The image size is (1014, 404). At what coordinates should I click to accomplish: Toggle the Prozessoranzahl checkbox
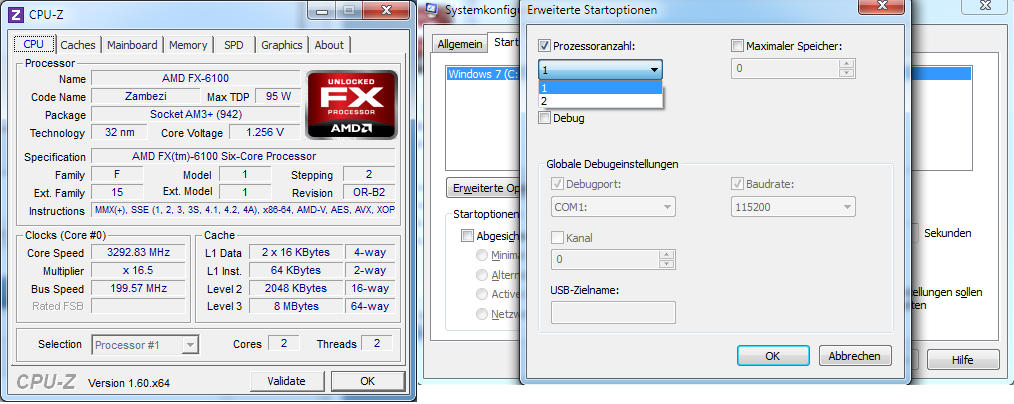545,46
